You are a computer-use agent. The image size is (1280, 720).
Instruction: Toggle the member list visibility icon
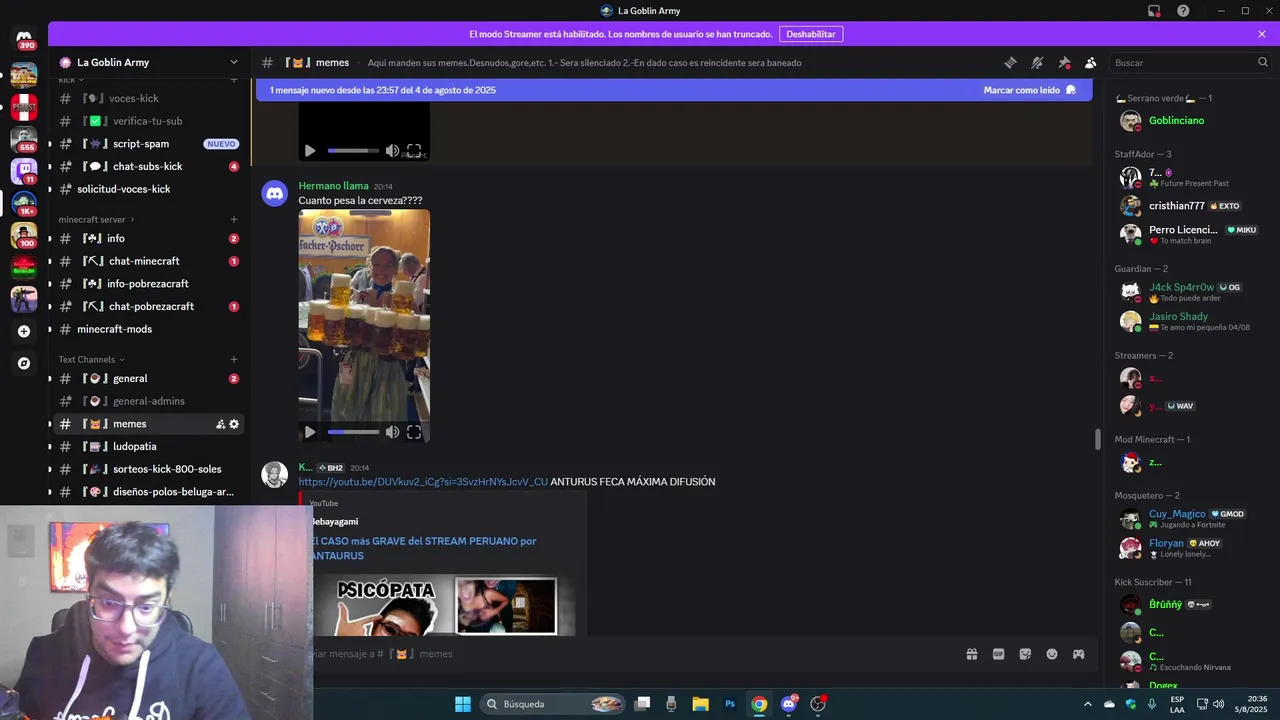pyautogui.click(x=1091, y=62)
